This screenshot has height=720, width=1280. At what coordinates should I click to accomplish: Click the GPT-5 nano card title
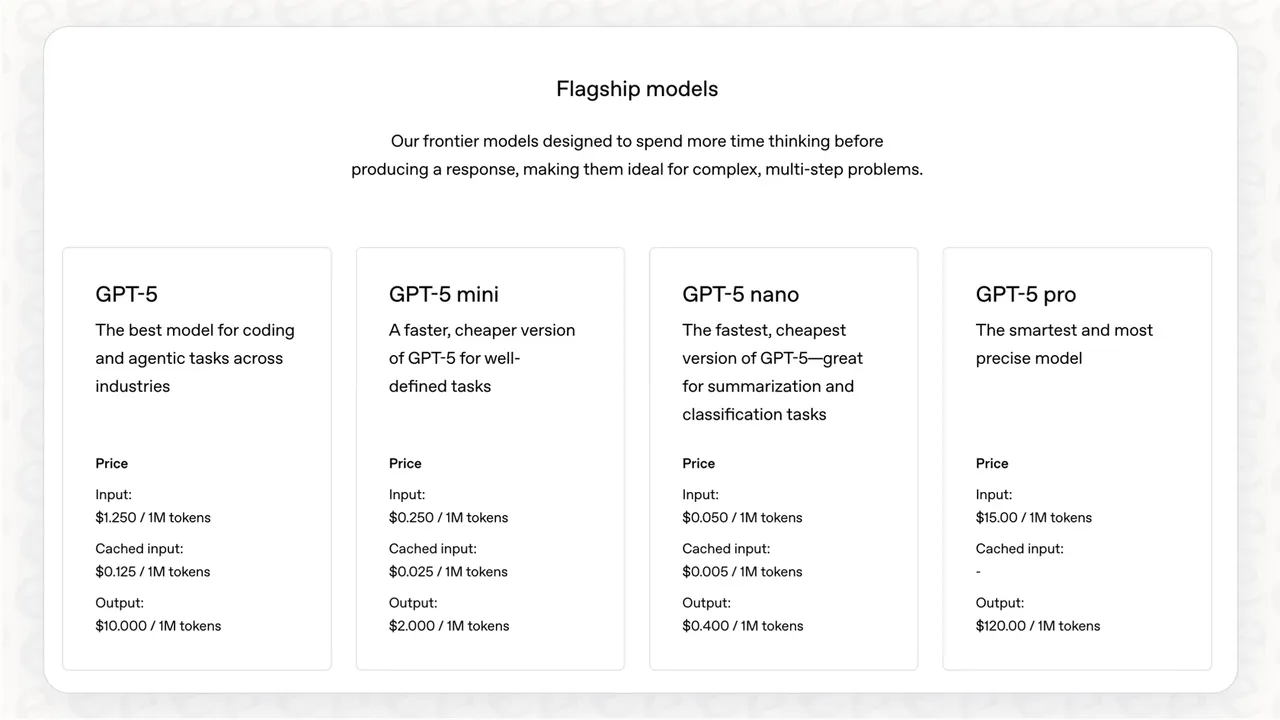(741, 294)
